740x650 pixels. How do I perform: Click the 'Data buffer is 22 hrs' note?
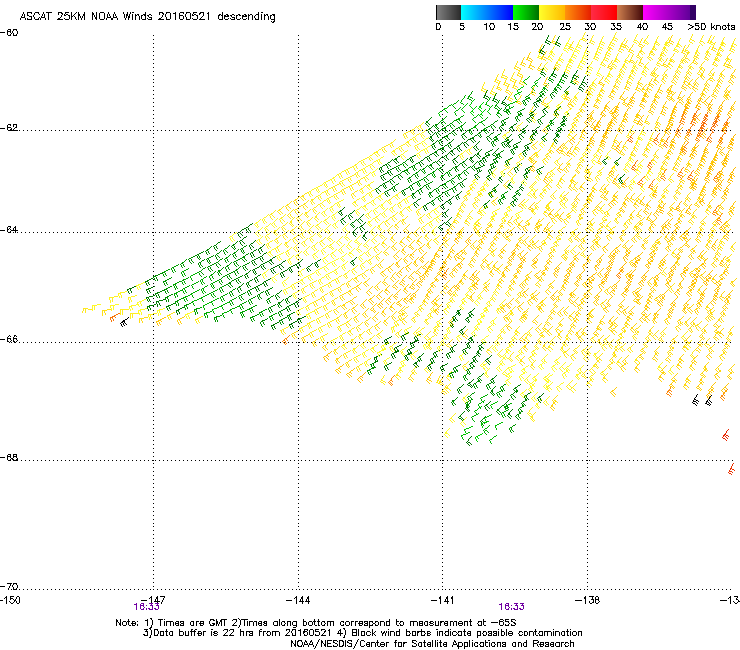(362, 633)
